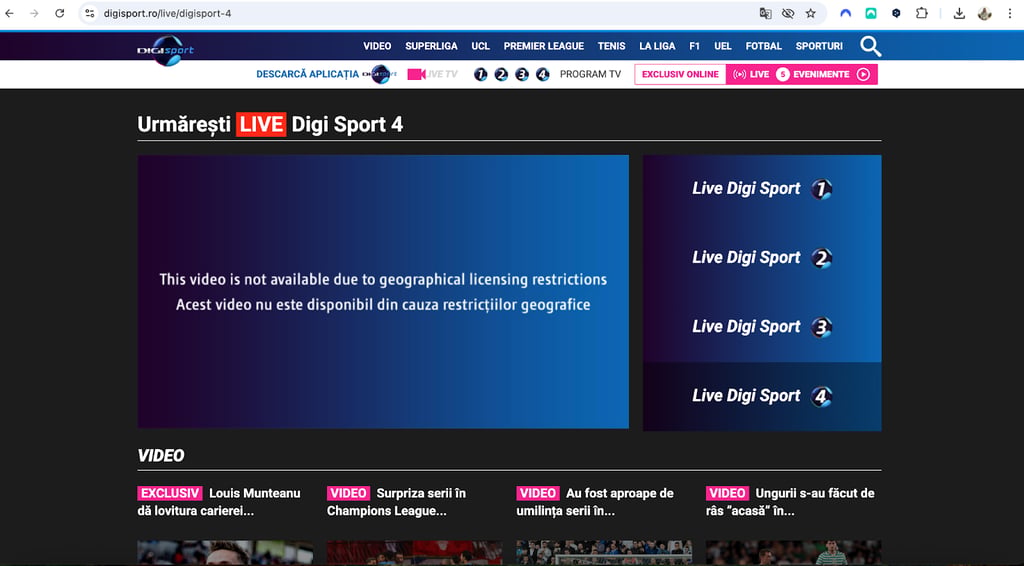Click the video player with geographic restriction message
Viewport: 1024px width, 566px height.
pyautogui.click(x=383, y=292)
